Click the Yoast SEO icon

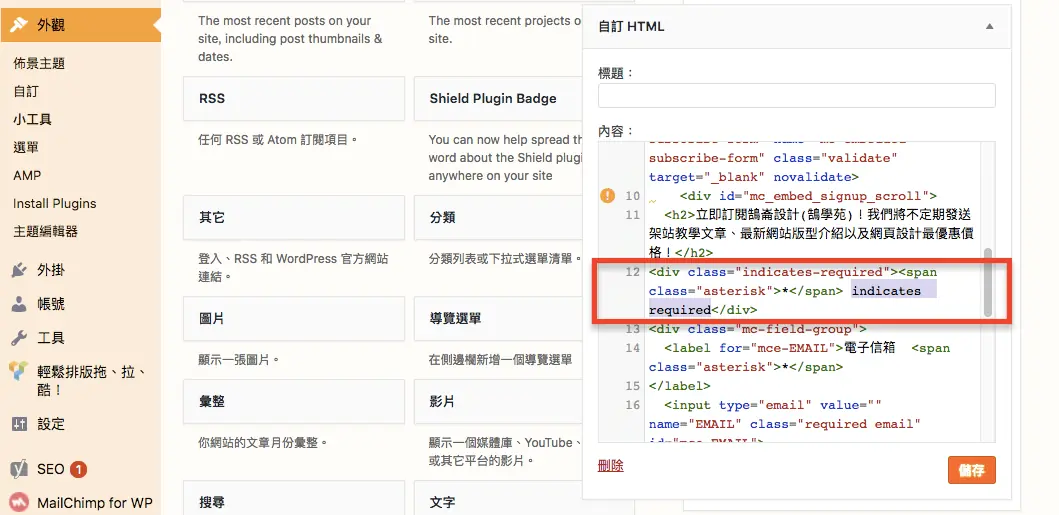pyautogui.click(x=19, y=469)
